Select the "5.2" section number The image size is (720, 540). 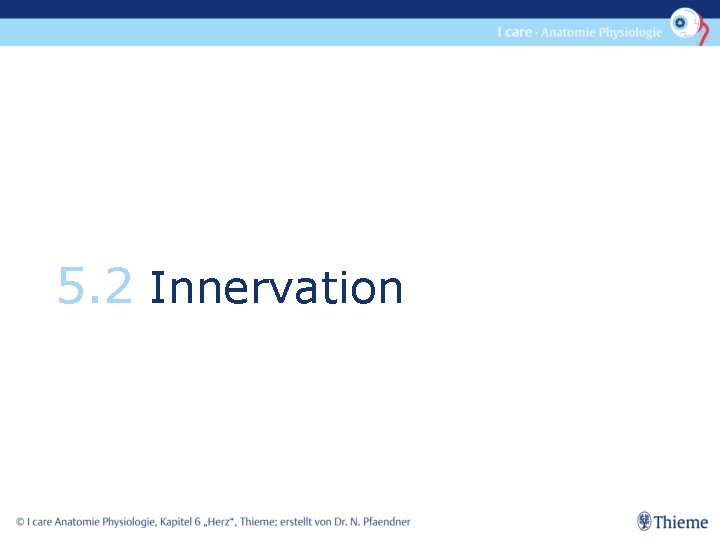tap(95, 287)
